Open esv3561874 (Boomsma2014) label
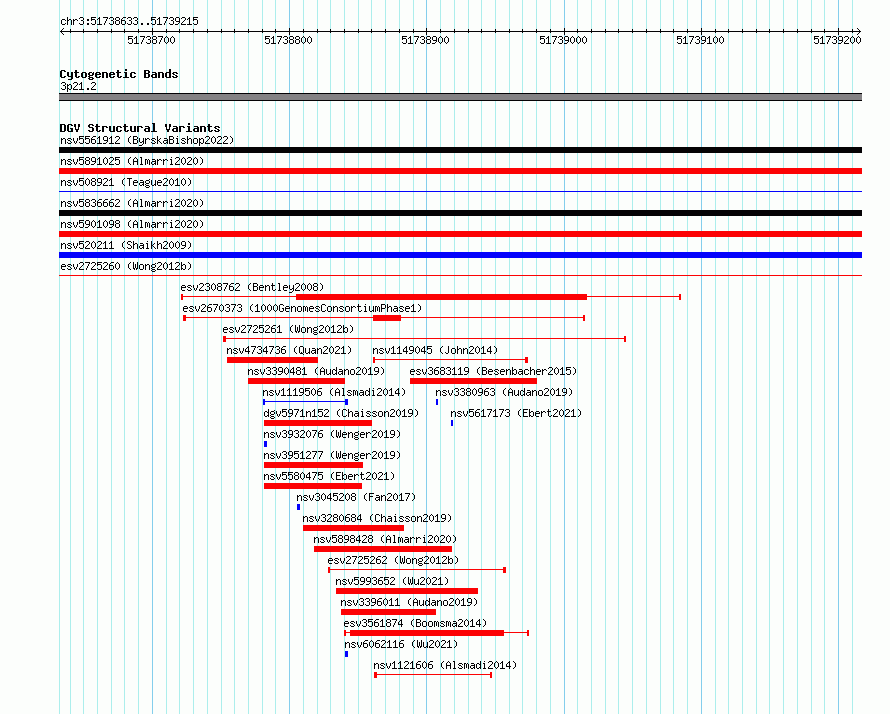The image size is (890, 714). pyautogui.click(x=415, y=623)
